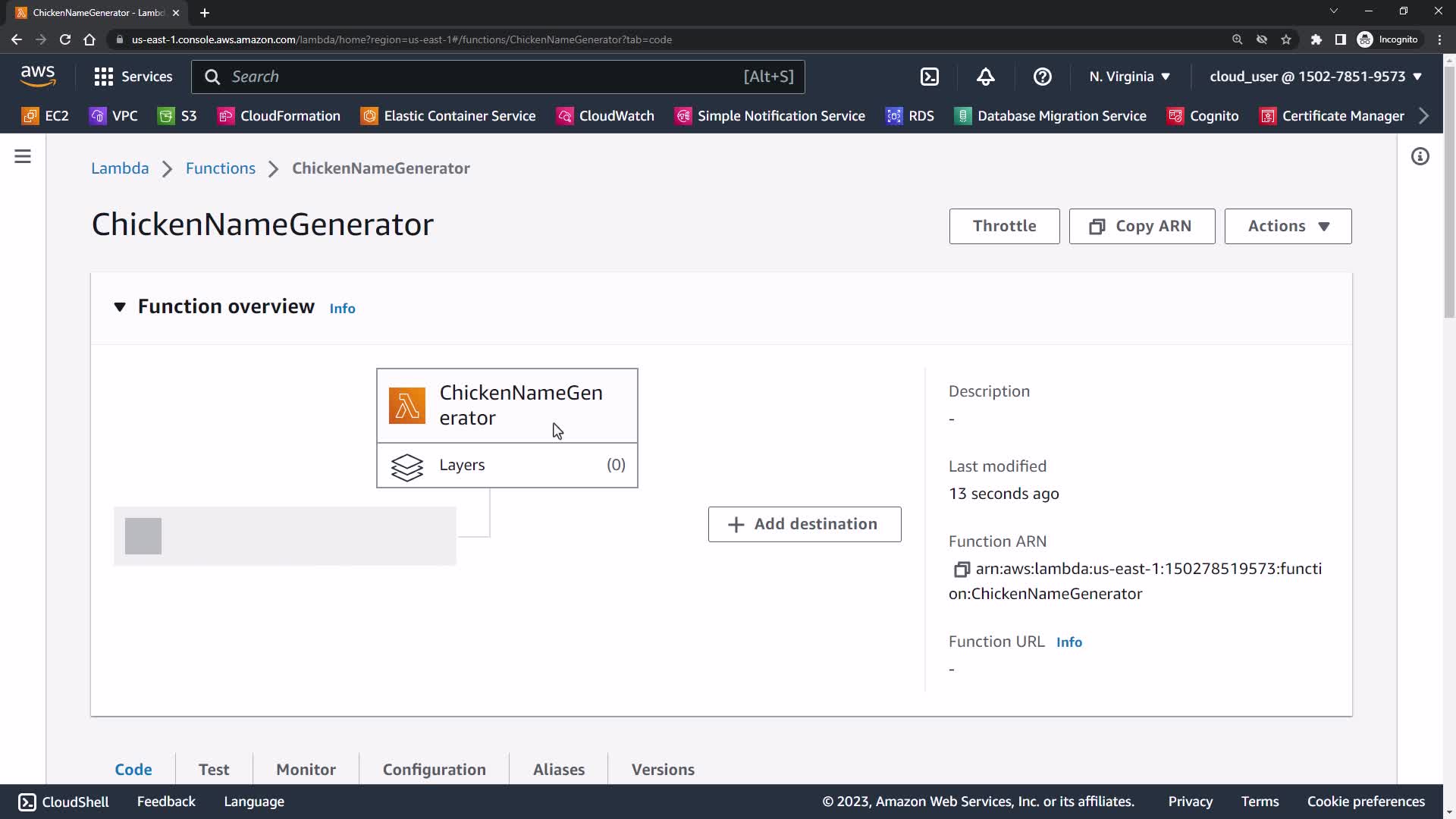The height and width of the screenshot is (819, 1456).
Task: Collapse the Function overview section
Action: click(120, 307)
